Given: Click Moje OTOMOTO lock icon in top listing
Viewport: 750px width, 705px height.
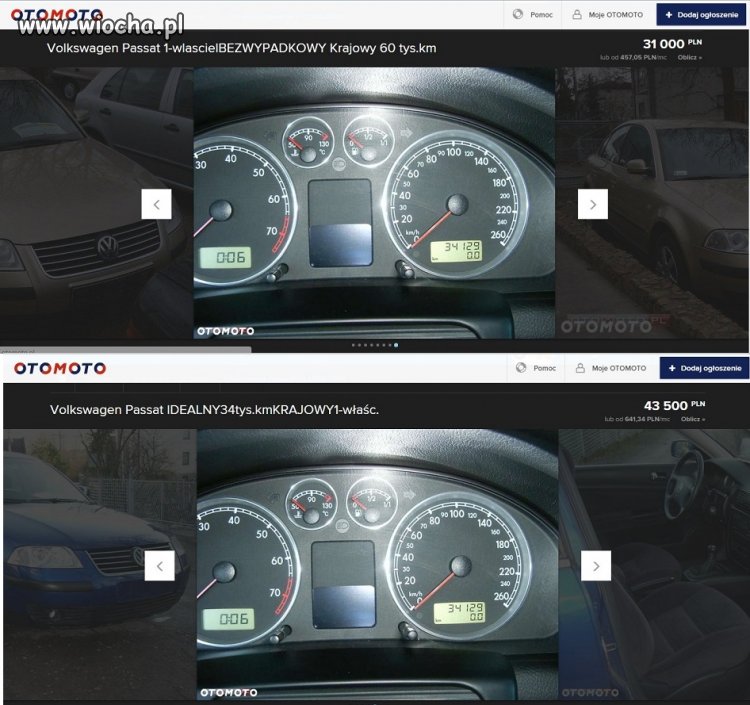Looking at the screenshot, I should point(577,14).
